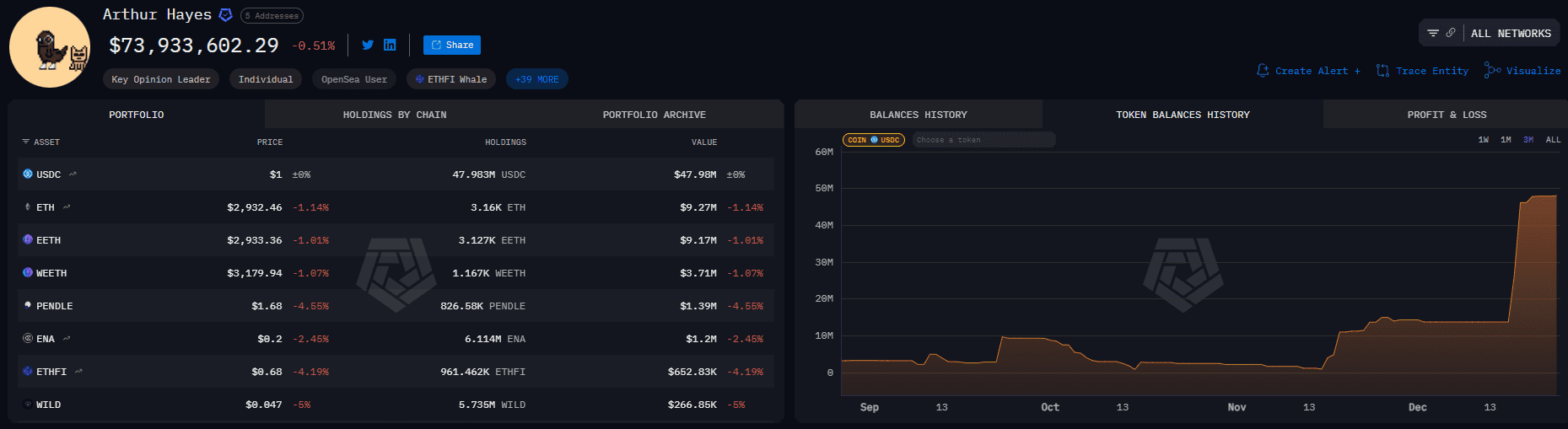The image size is (1568, 429).
Task: Open Arthur Hayes' Twitter profile icon
Action: 368,45
